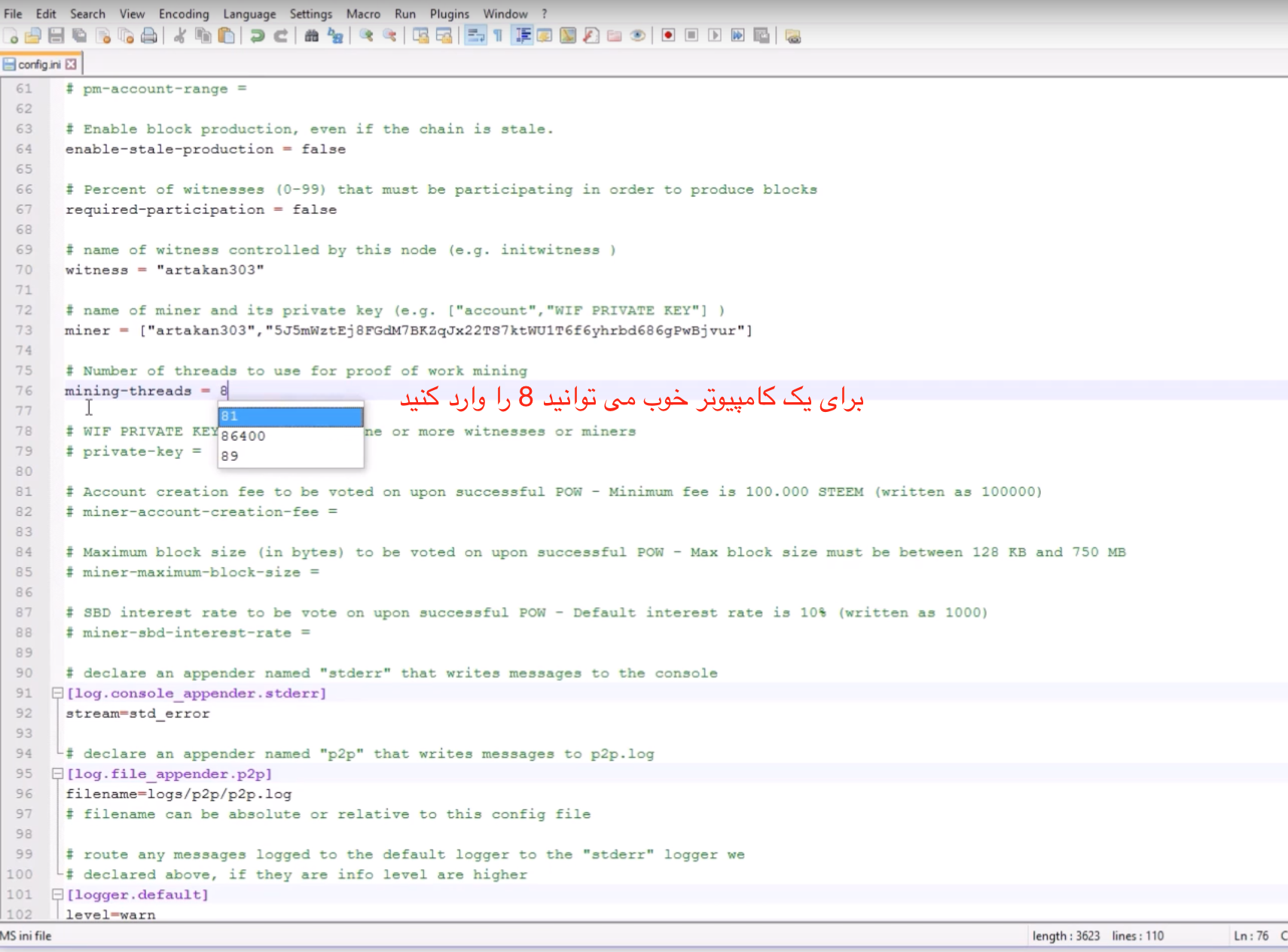Click the 'required-participation = false' line
The height and width of the screenshot is (952, 1288).
[200, 209]
